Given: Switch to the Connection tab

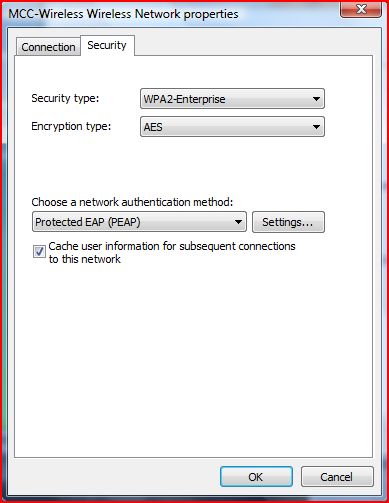Looking at the screenshot, I should [x=48, y=47].
